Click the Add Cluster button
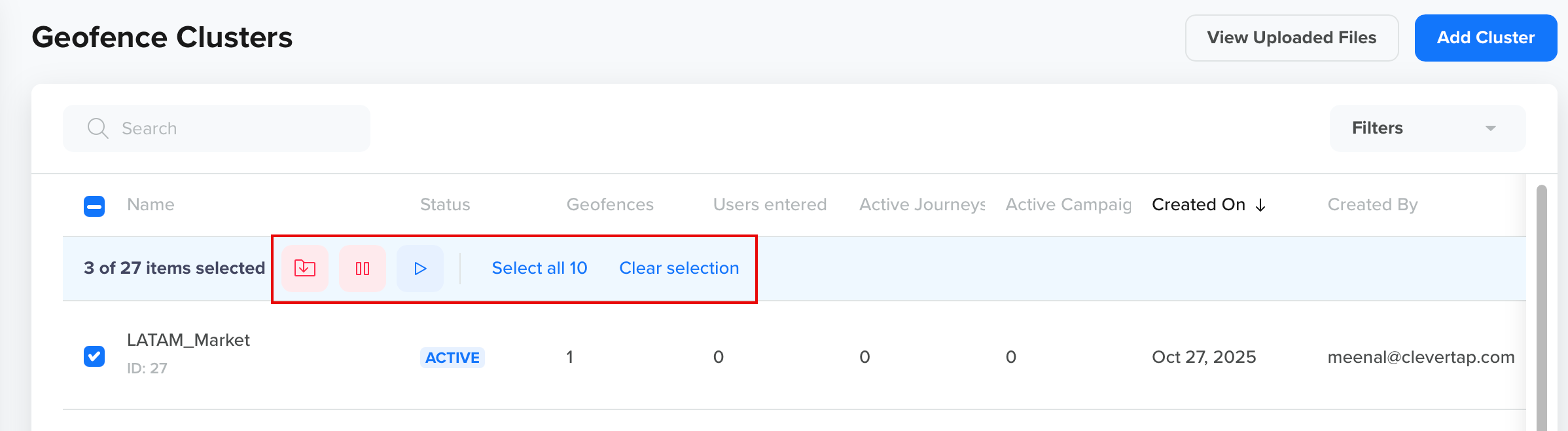This screenshot has width=1568, height=431. tap(1486, 37)
